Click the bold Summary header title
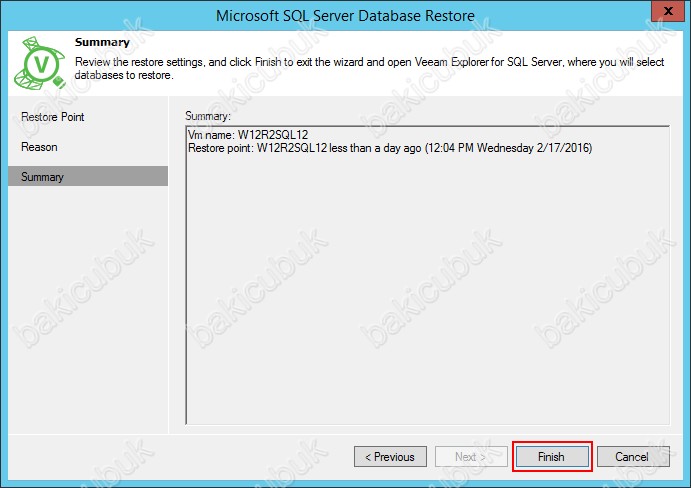Image resolution: width=691 pixels, height=488 pixels. coord(102,42)
